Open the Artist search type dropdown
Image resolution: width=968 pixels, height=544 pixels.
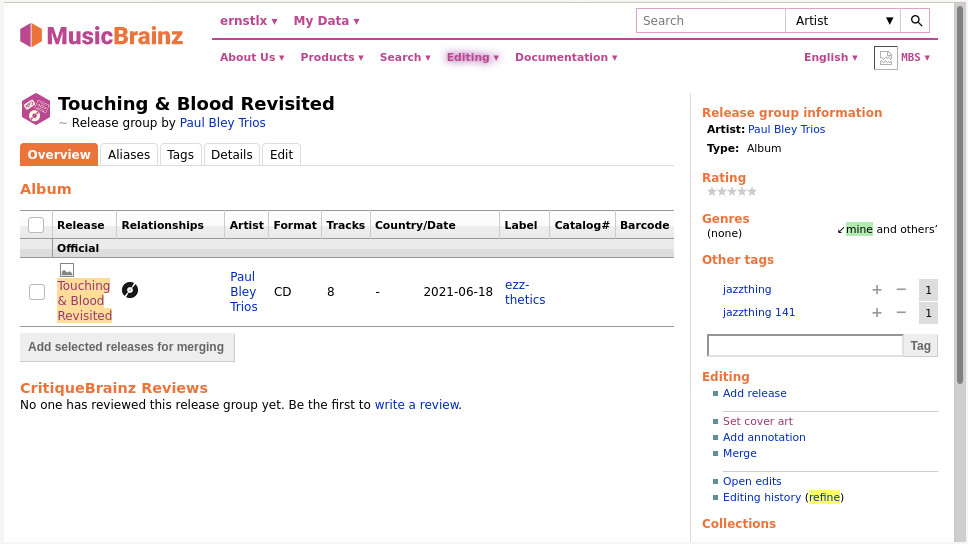[x=843, y=20]
